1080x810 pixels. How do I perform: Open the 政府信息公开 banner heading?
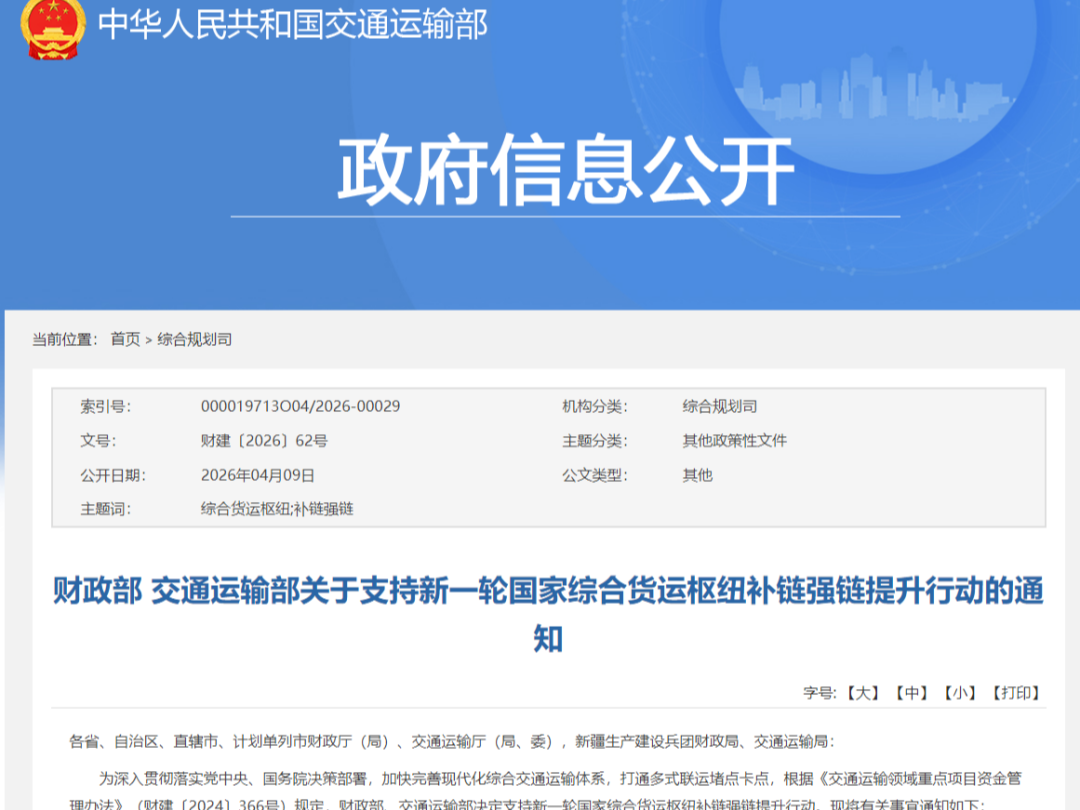(565, 171)
